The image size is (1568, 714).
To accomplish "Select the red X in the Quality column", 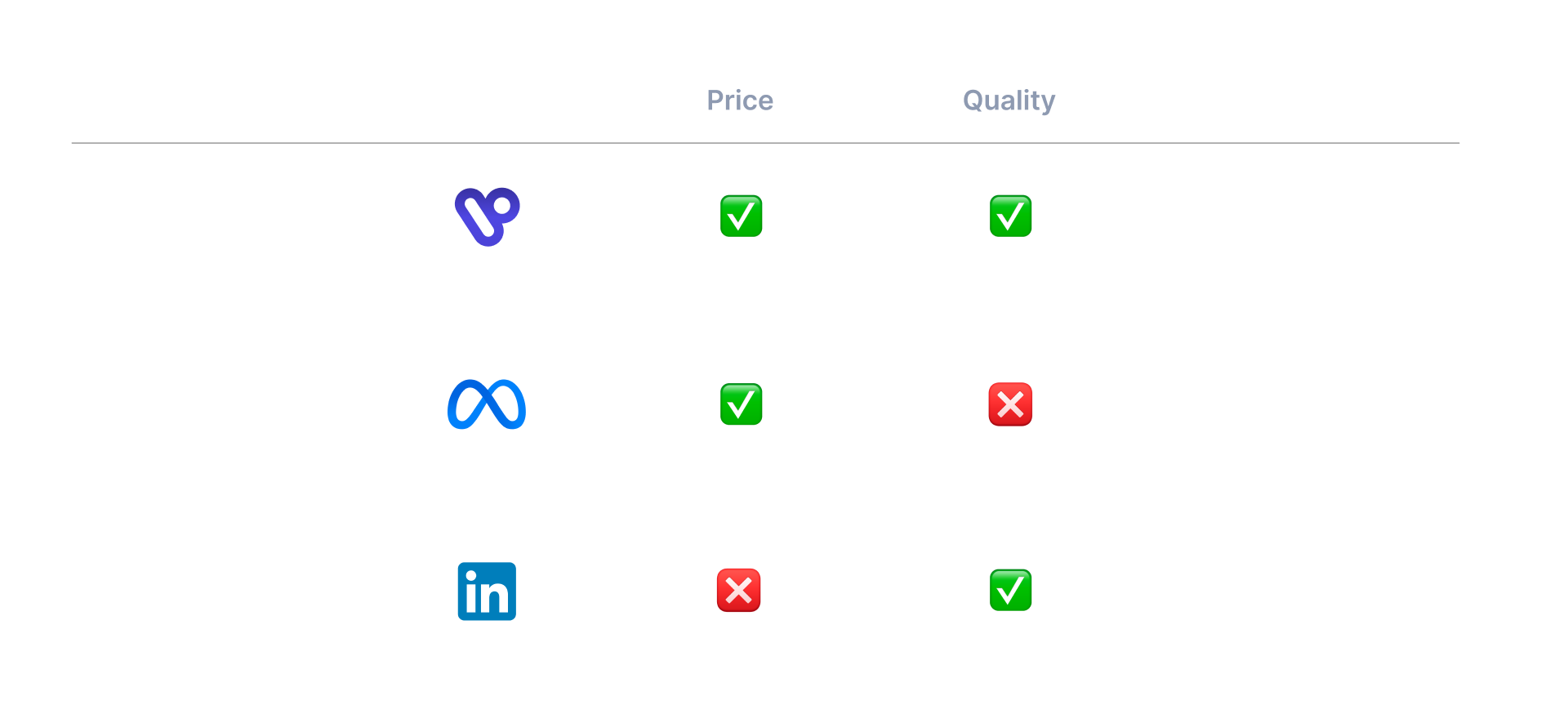I will click(x=1010, y=404).
